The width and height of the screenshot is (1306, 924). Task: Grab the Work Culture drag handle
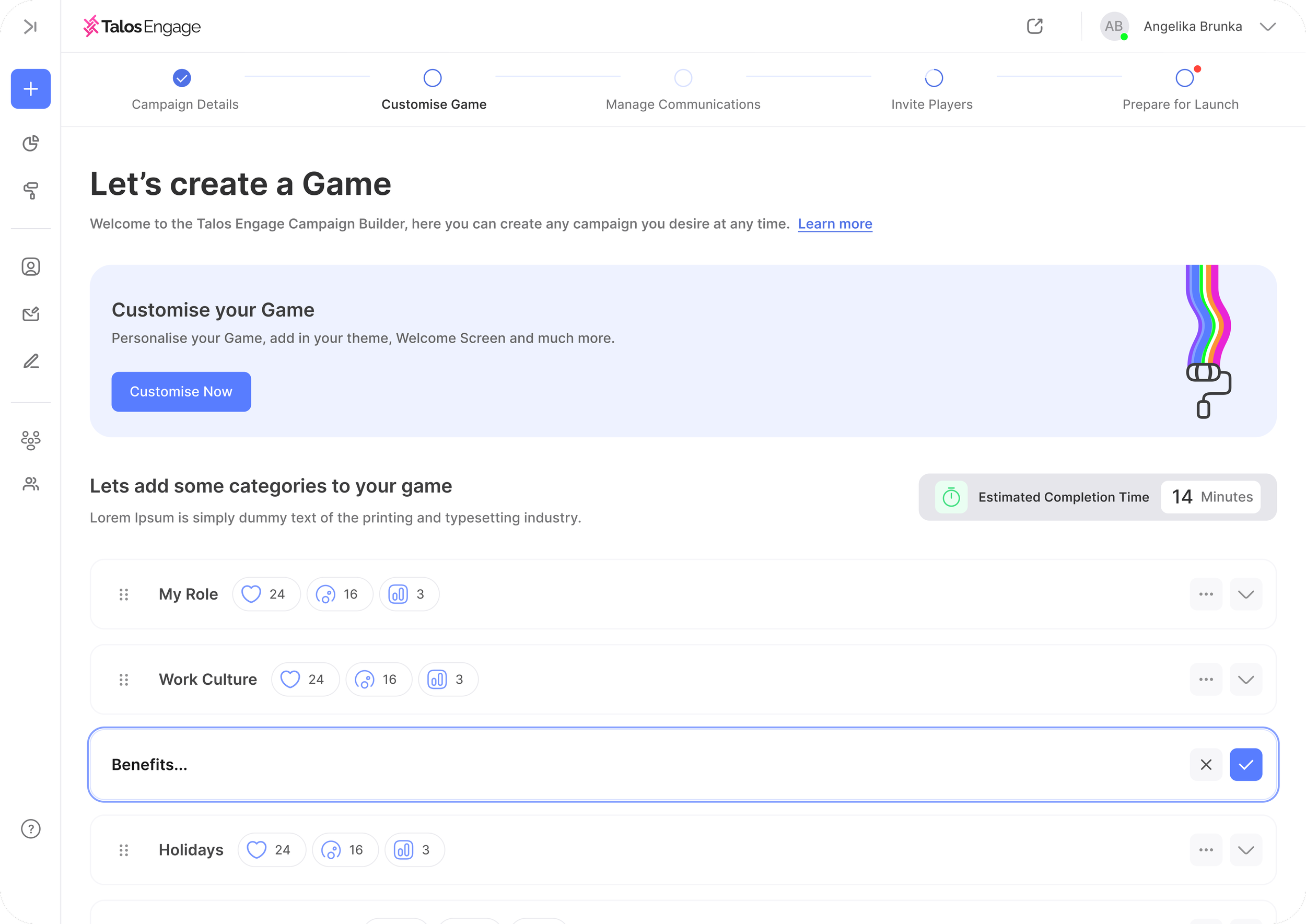(x=123, y=680)
